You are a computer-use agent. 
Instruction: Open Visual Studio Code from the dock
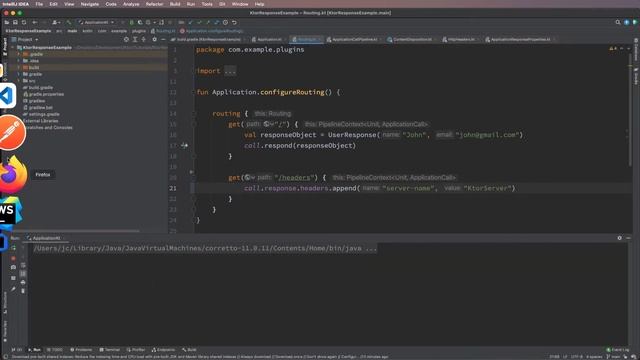(7, 96)
